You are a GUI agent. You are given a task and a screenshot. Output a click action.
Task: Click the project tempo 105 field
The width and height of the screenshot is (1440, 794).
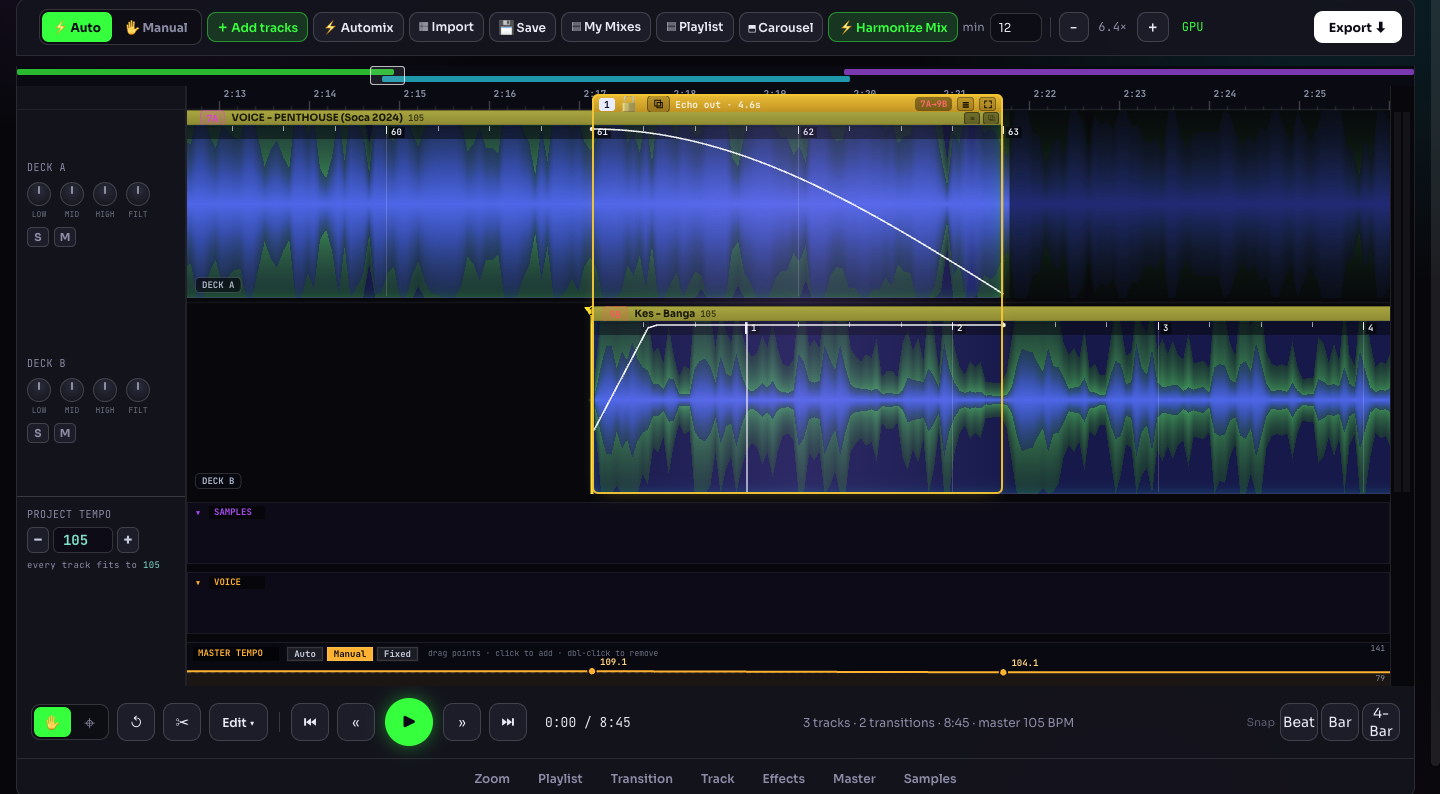pyautogui.click(x=83, y=540)
